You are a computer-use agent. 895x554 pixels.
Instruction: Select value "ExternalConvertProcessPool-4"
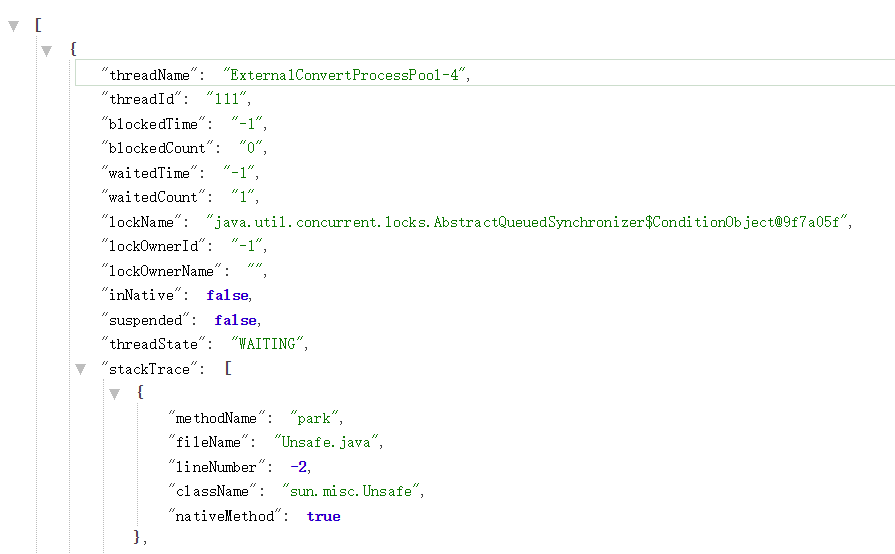(344, 75)
